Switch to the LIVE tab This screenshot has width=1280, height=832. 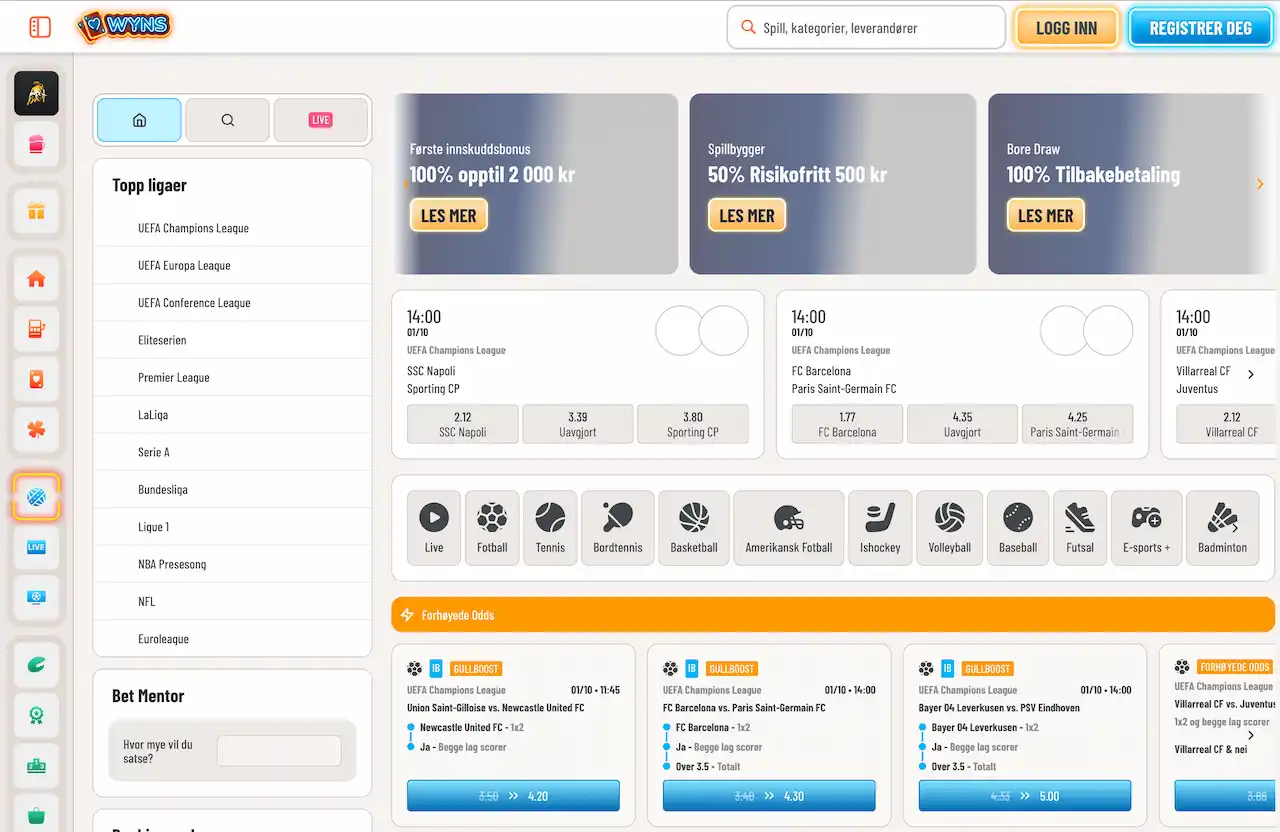pos(320,120)
